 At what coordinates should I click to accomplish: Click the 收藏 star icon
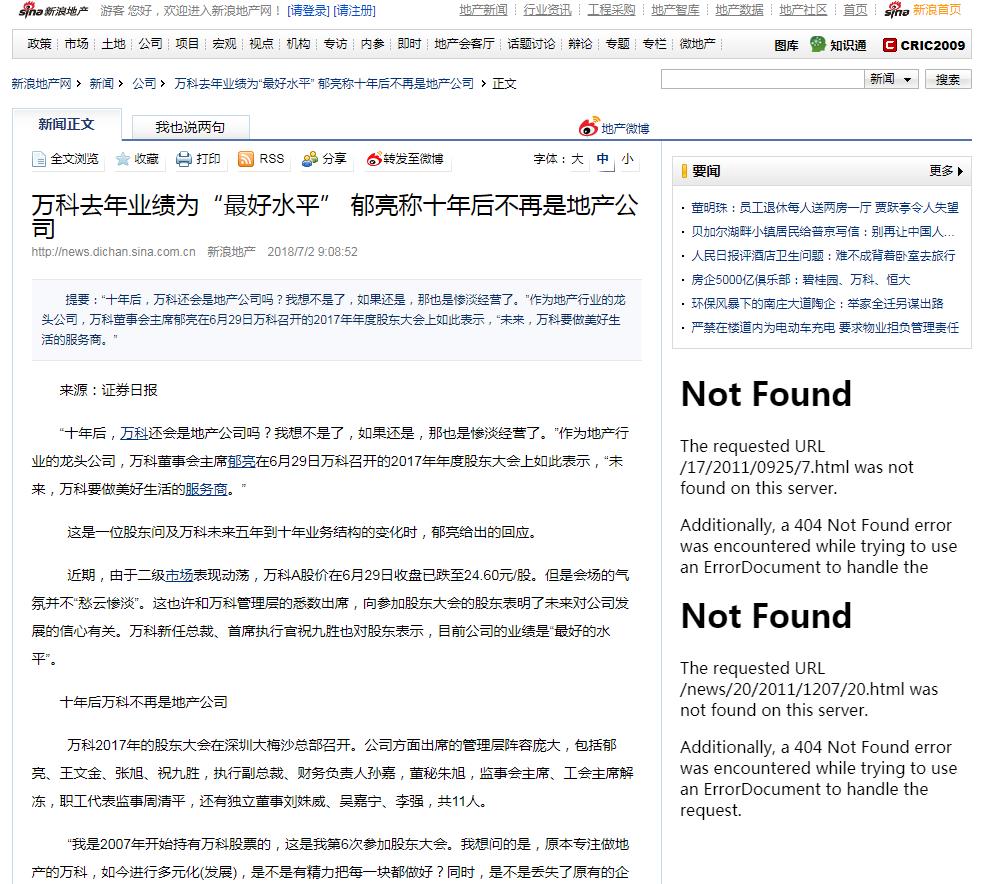[122, 159]
